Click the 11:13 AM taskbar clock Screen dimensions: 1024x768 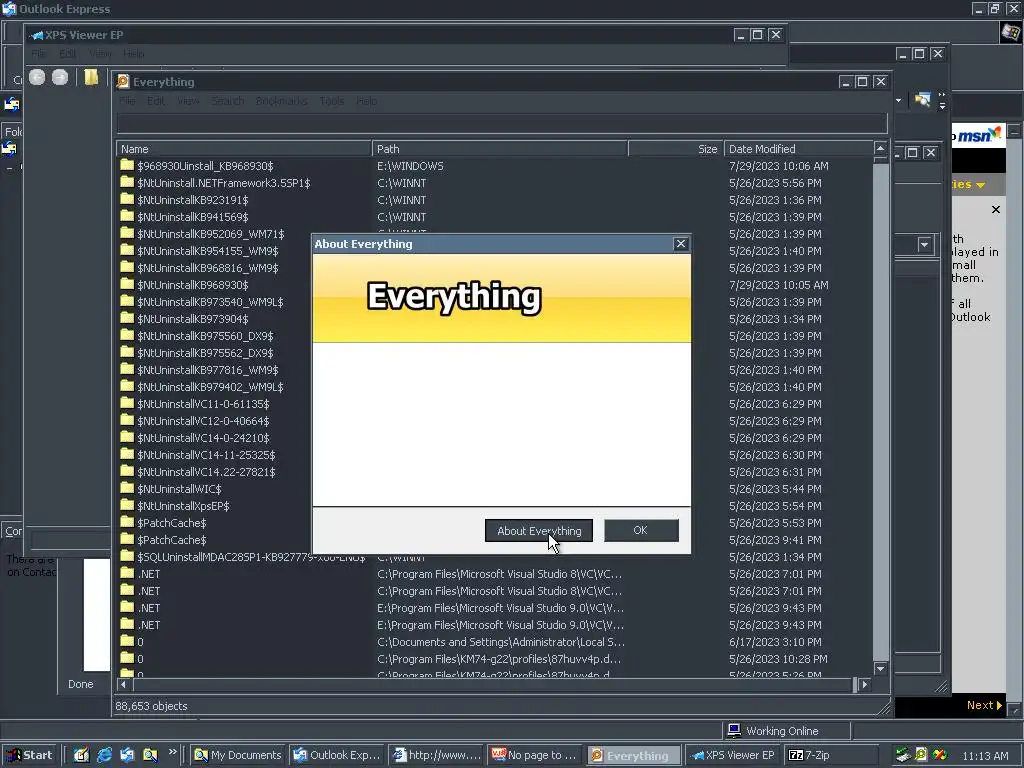click(985, 756)
